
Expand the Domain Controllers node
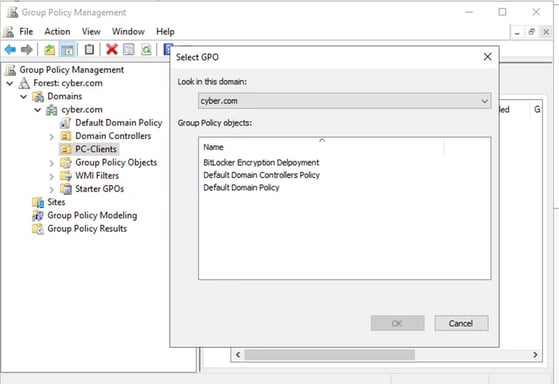[51, 137]
